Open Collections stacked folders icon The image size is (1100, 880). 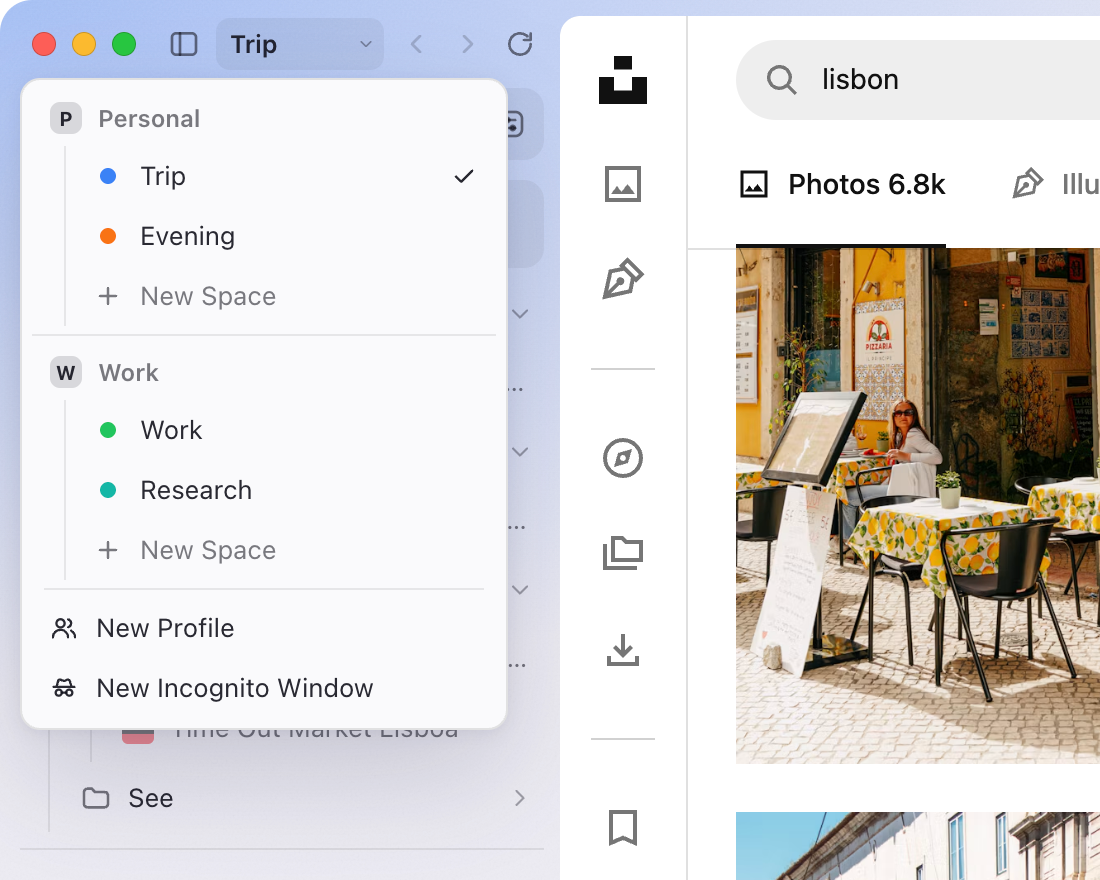click(x=623, y=553)
